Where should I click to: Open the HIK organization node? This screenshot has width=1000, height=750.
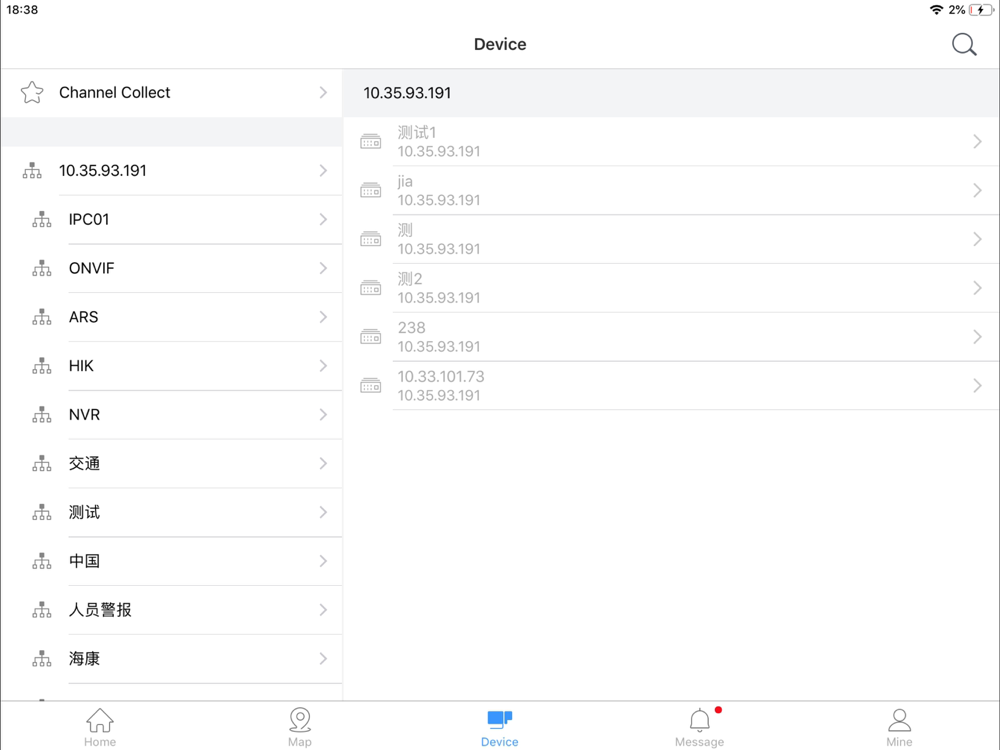pos(82,366)
